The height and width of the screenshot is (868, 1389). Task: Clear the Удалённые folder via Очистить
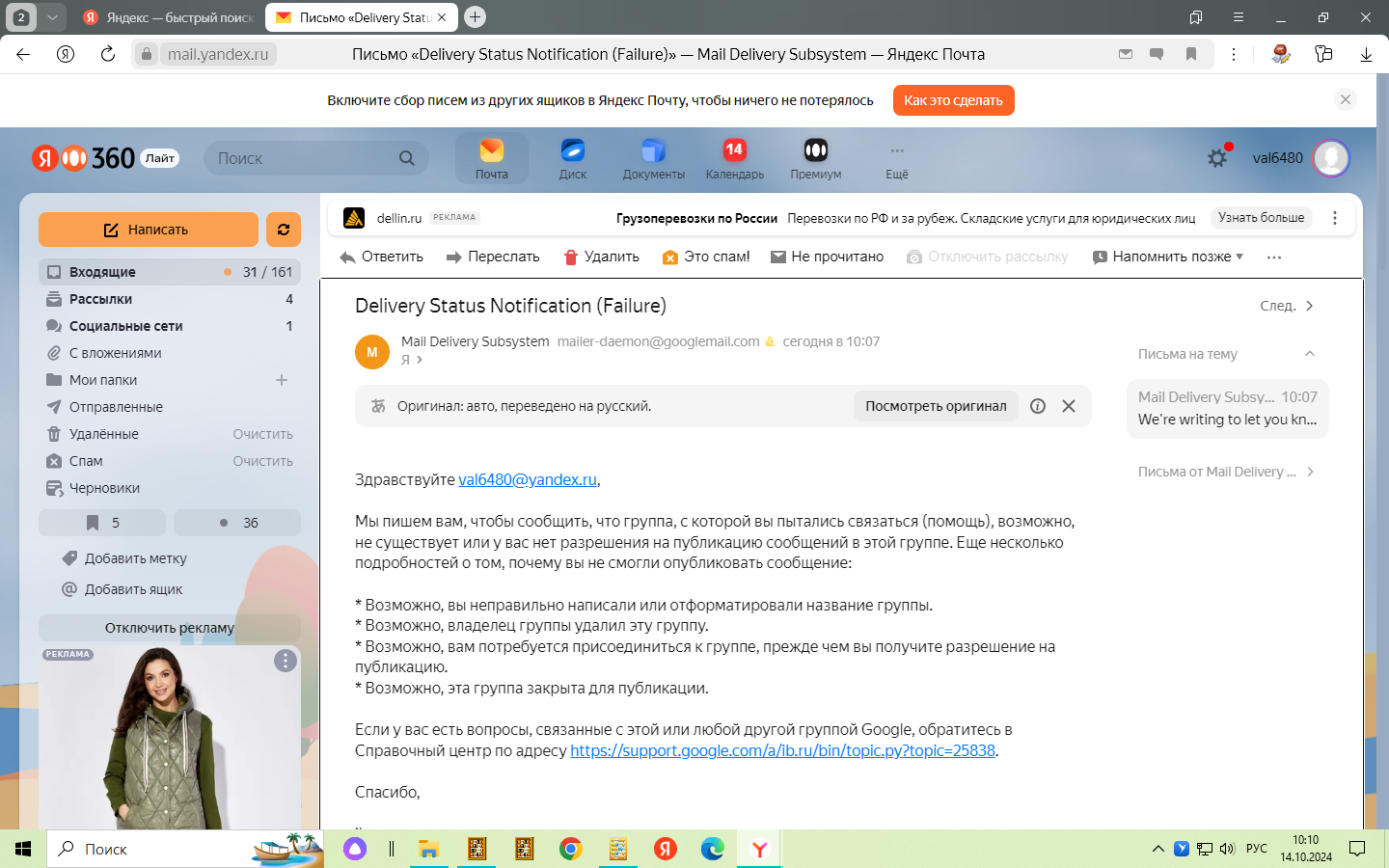[262, 434]
